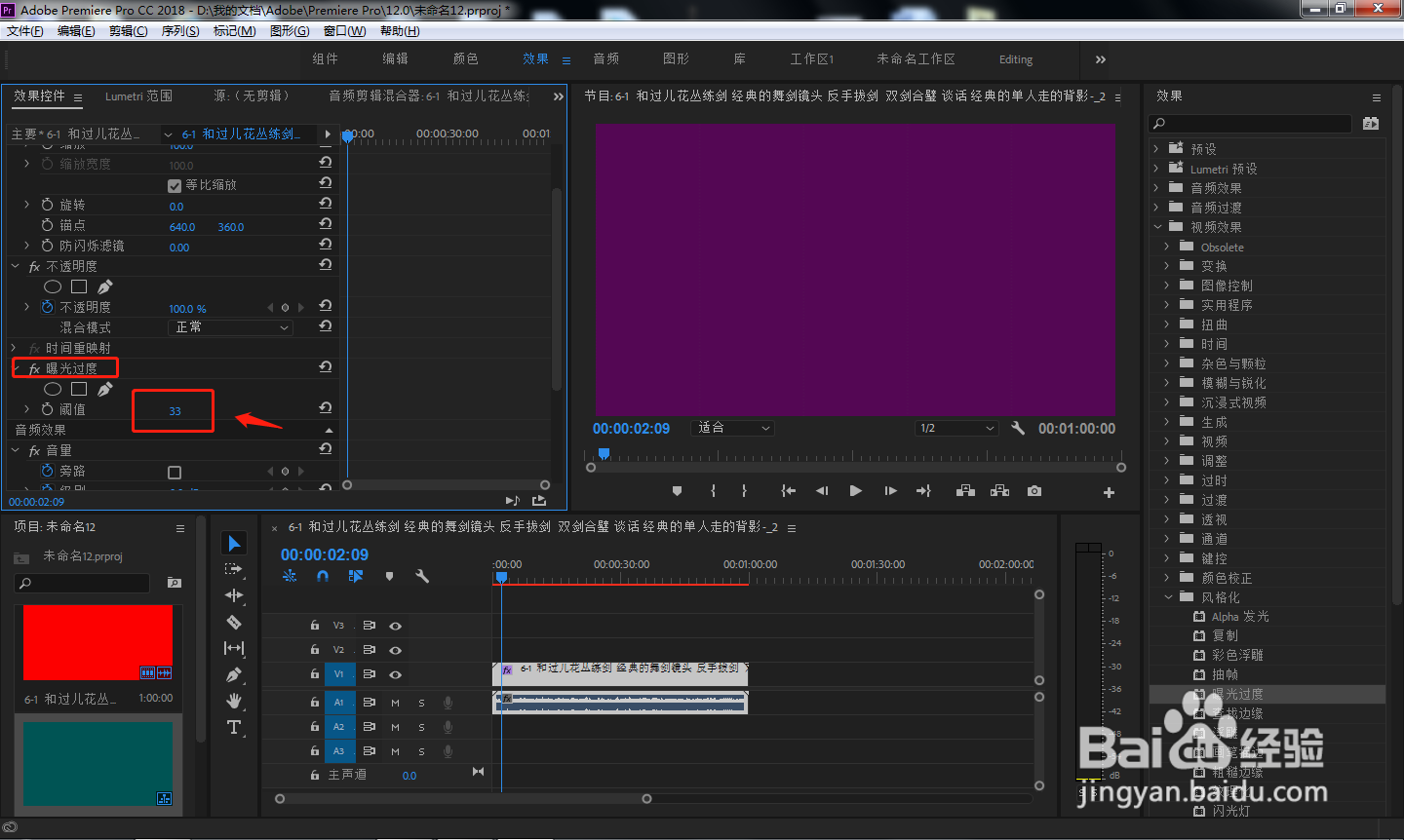Expand the 阈值 parameter

tap(26, 409)
